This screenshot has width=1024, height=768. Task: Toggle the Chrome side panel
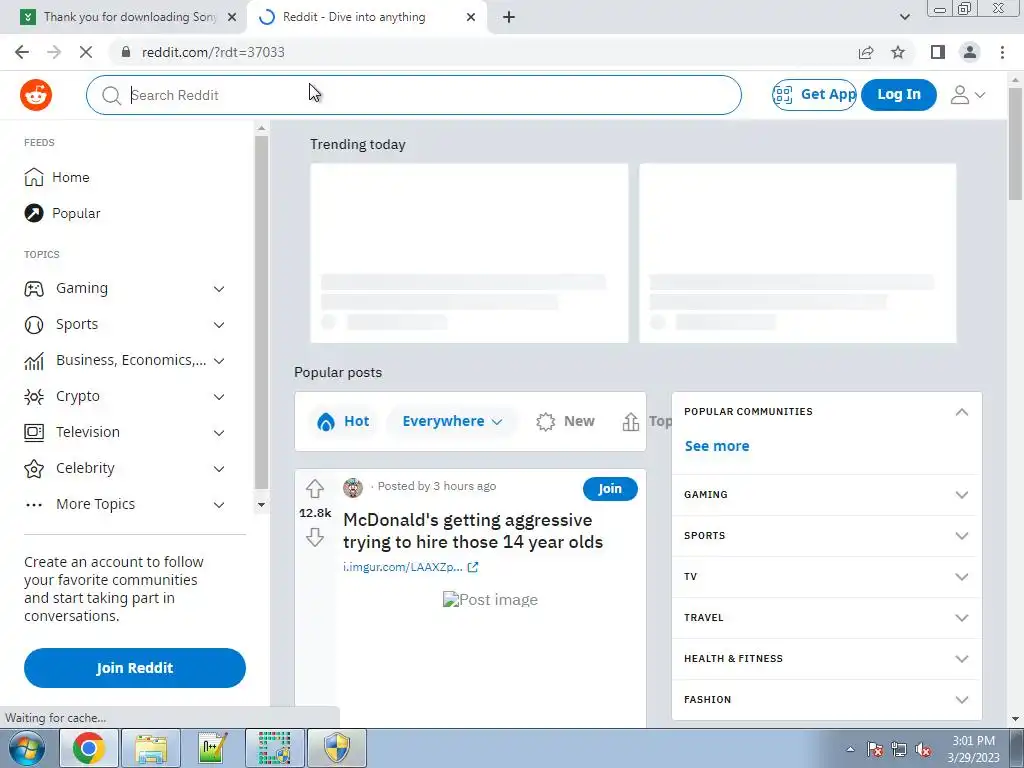(x=938, y=52)
